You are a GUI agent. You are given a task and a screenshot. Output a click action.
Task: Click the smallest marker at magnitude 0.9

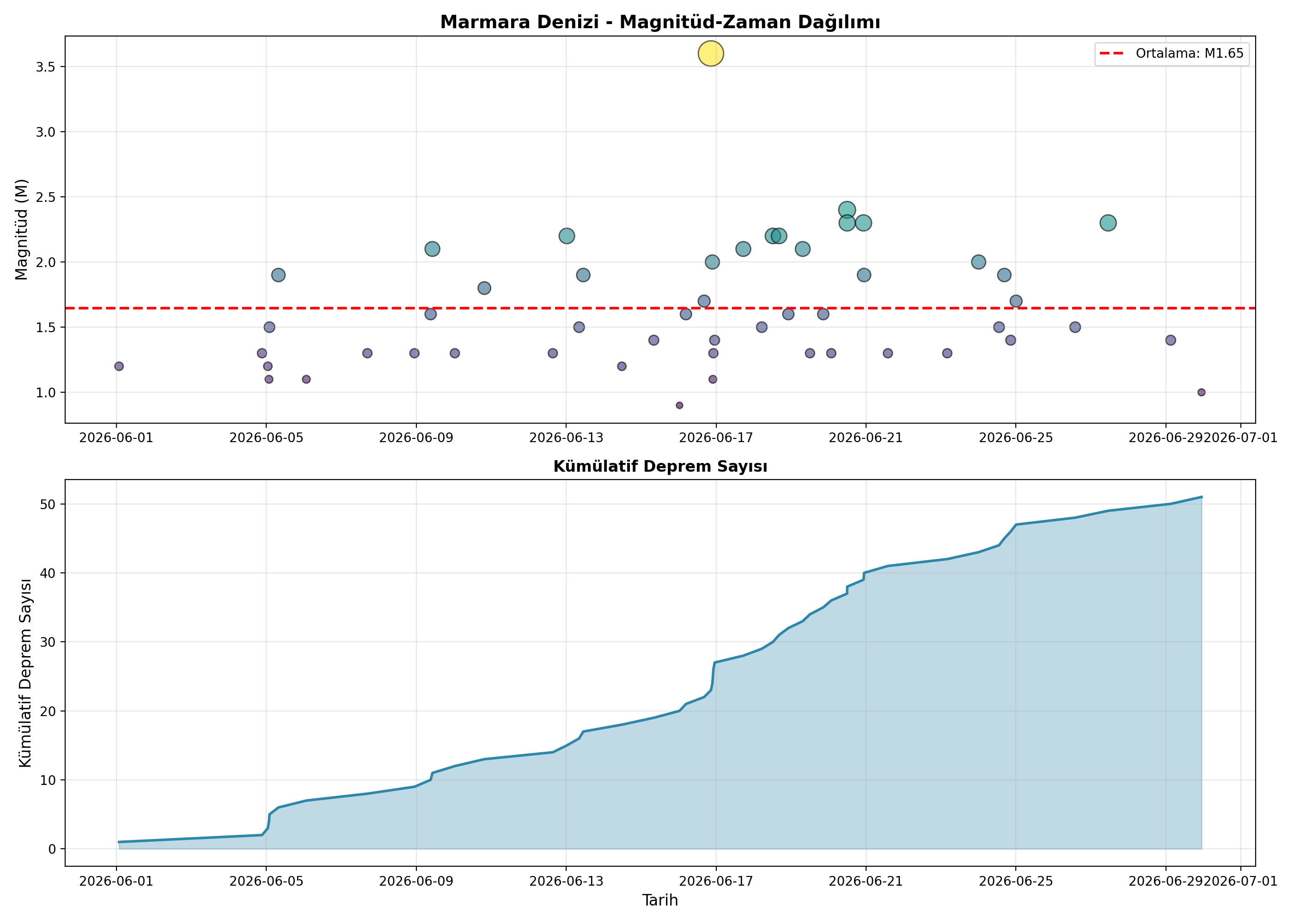[679, 405]
